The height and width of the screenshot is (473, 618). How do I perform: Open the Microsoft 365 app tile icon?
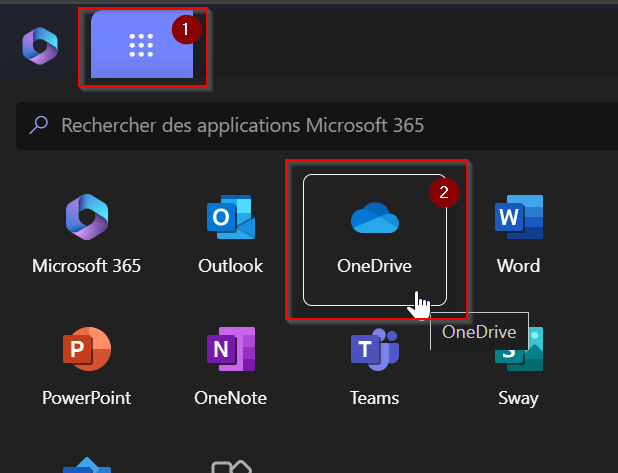[86, 219]
